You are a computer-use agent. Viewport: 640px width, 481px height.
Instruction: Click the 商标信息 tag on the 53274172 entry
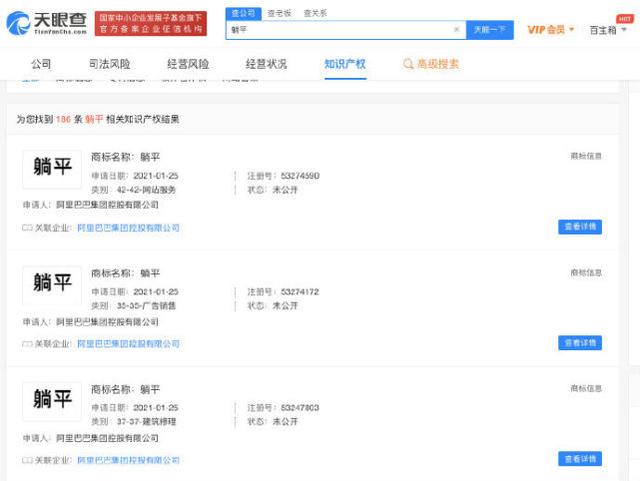(586, 273)
